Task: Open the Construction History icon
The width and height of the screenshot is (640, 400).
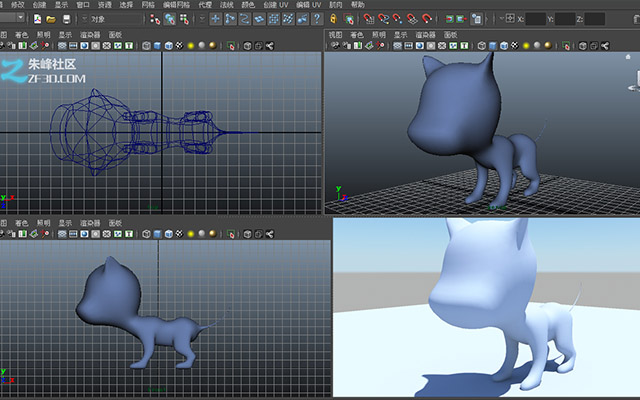Action: [x=476, y=19]
